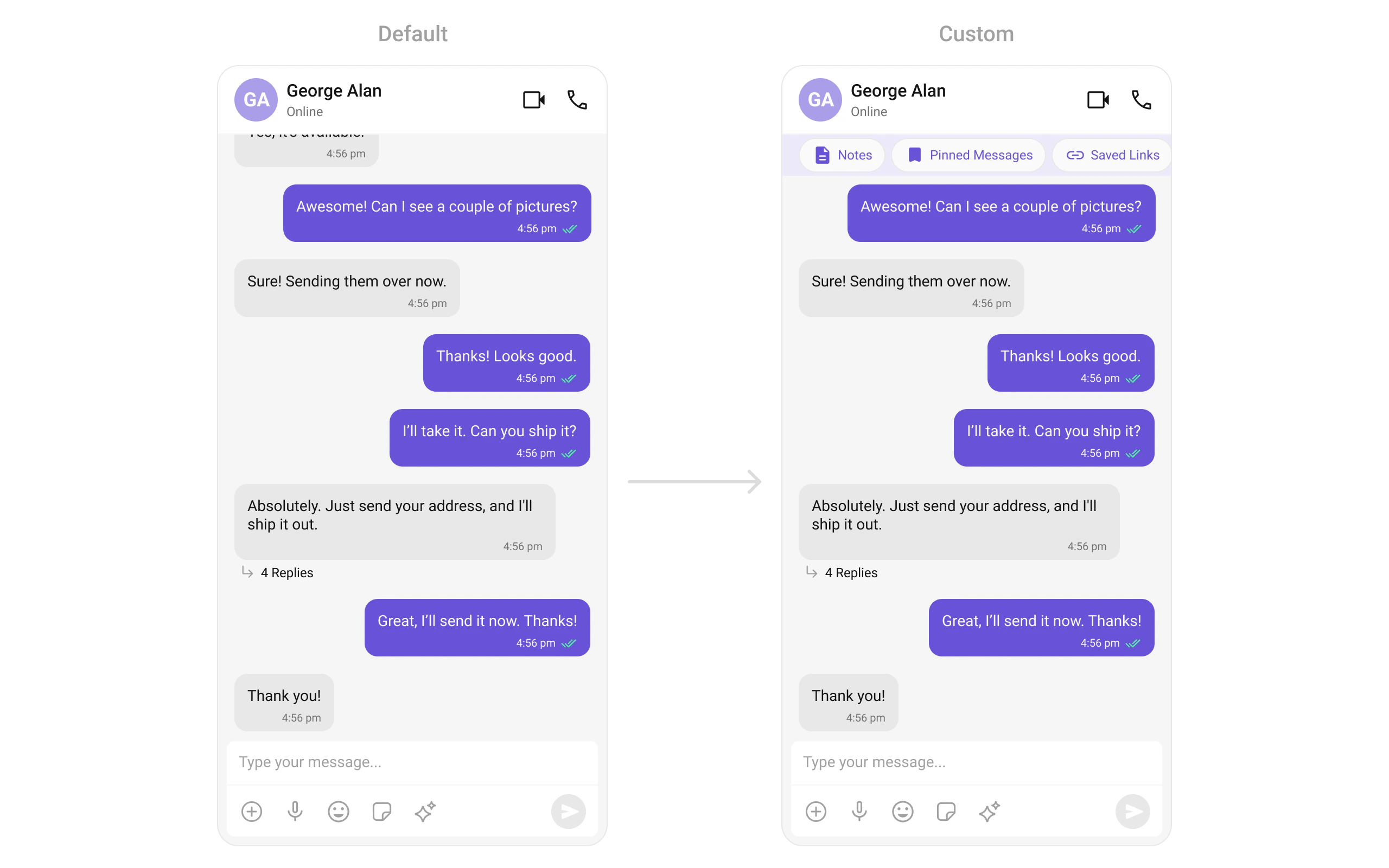The height and width of the screenshot is (868, 1389).
Task: Click attachment plus icon in Default composer
Action: 251,811
